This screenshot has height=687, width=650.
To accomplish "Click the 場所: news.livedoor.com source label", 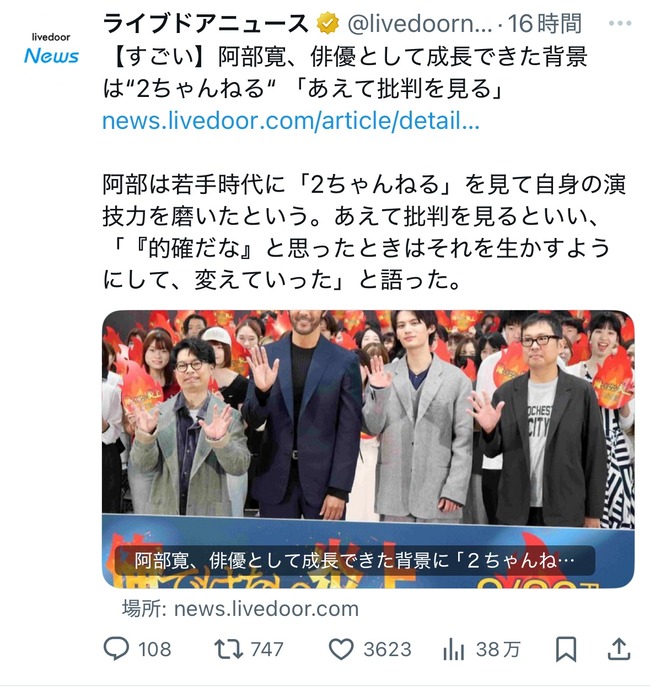I will [x=240, y=609].
